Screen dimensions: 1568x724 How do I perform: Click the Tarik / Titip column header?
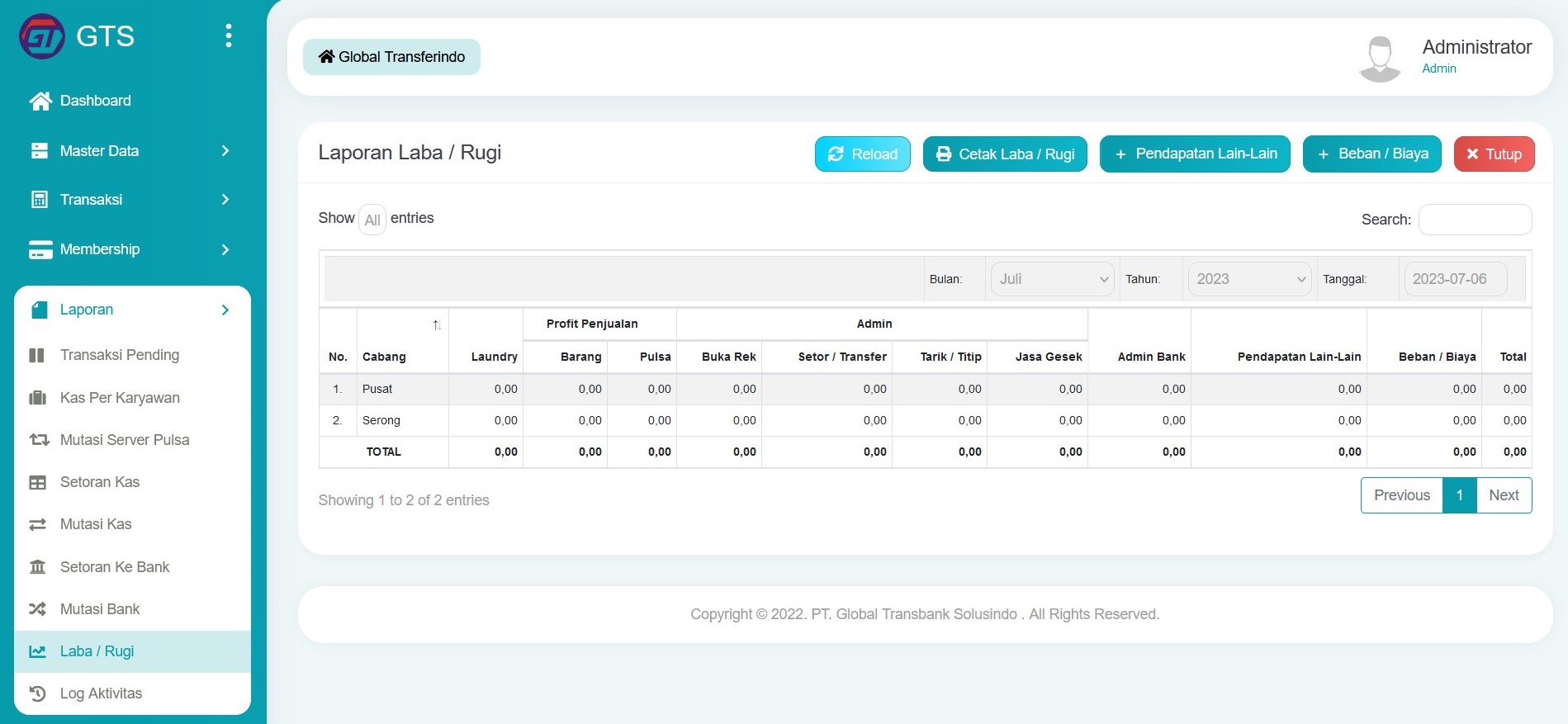point(940,357)
